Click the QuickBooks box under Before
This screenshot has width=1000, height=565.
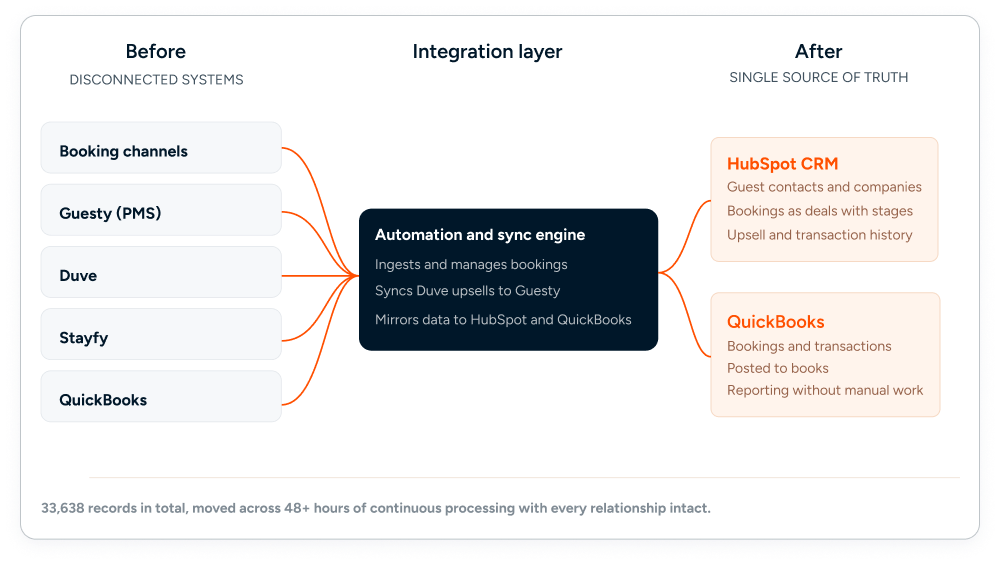pos(161,396)
